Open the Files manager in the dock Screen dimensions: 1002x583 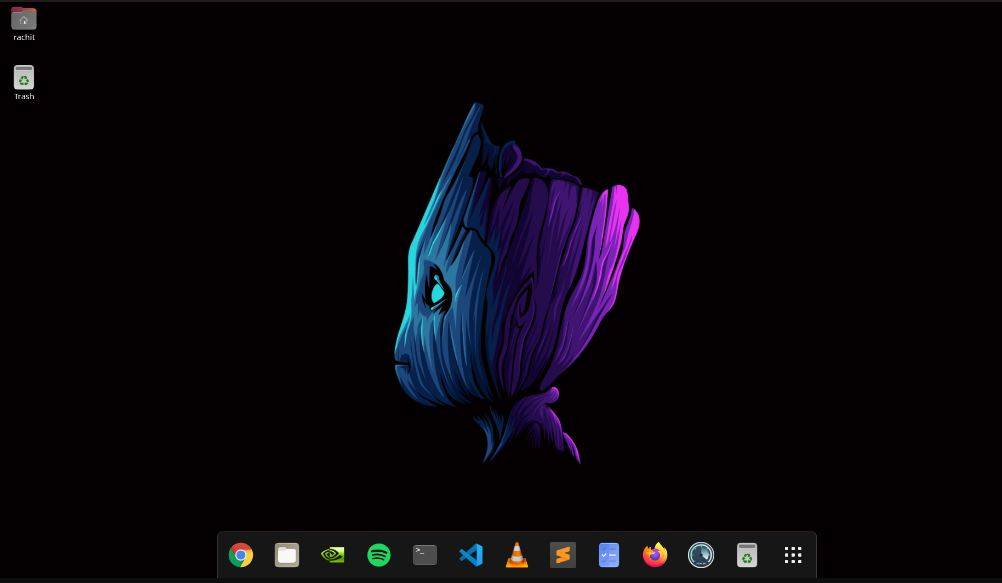tap(287, 555)
